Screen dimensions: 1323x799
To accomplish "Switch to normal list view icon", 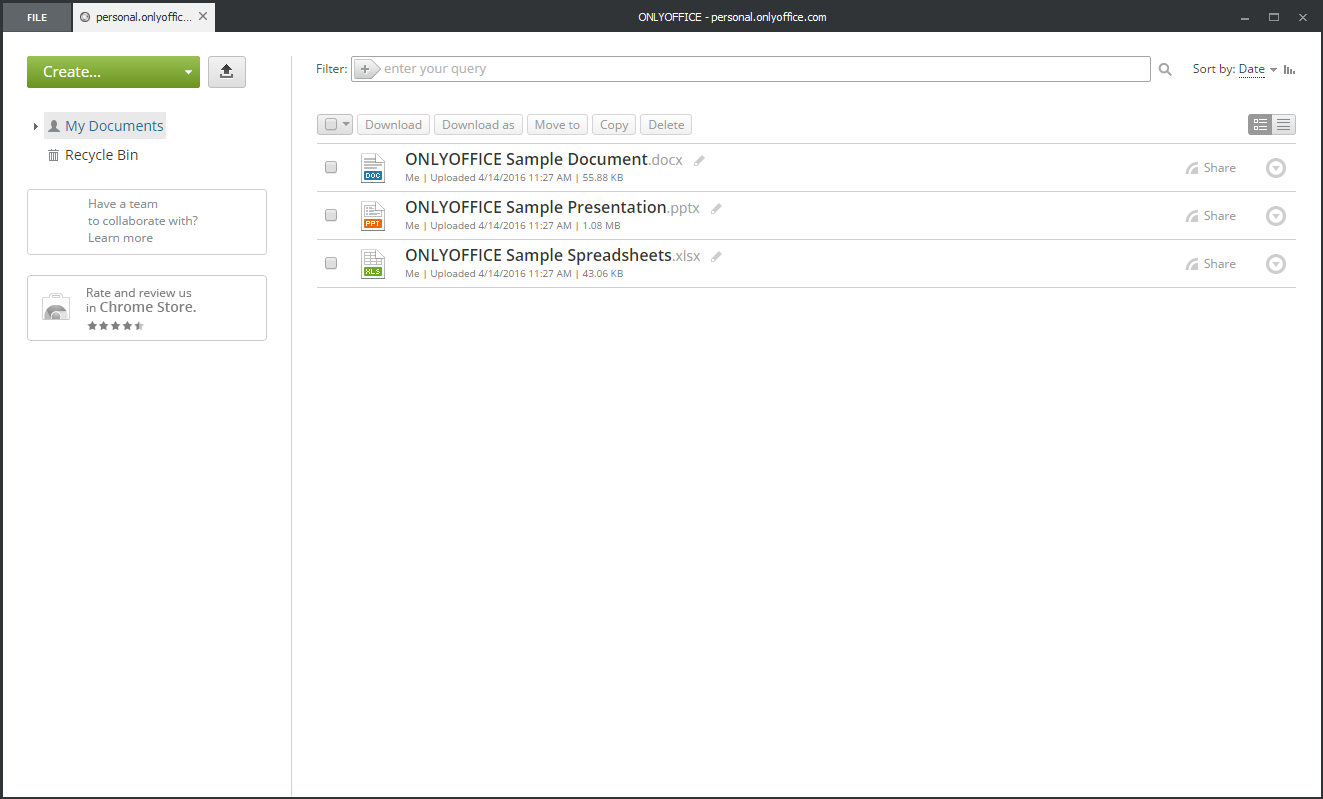I will click(1260, 125).
